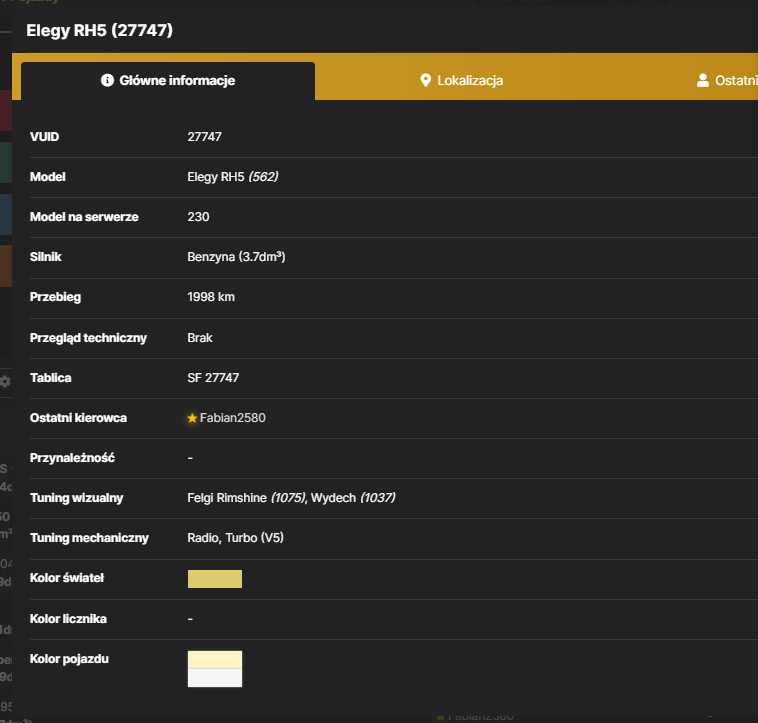The height and width of the screenshot is (723, 758).
Task: Click the Silnik label
Action: pyautogui.click(x=45, y=257)
